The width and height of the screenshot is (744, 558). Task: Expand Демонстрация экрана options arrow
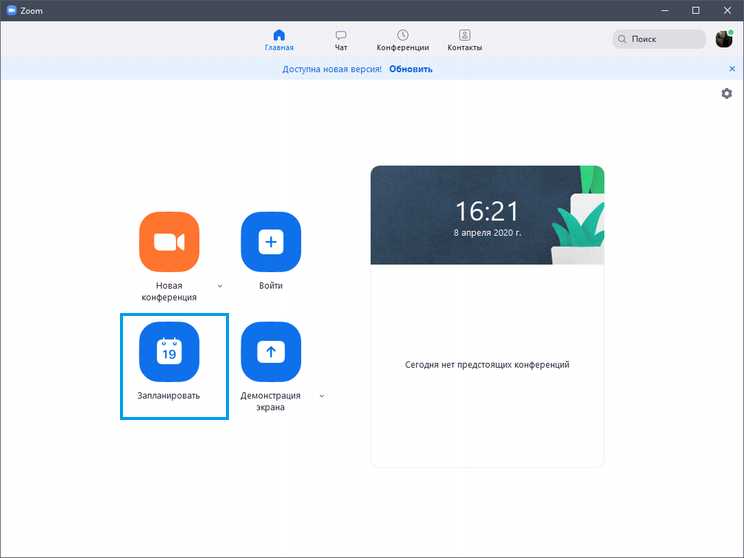tap(322, 396)
